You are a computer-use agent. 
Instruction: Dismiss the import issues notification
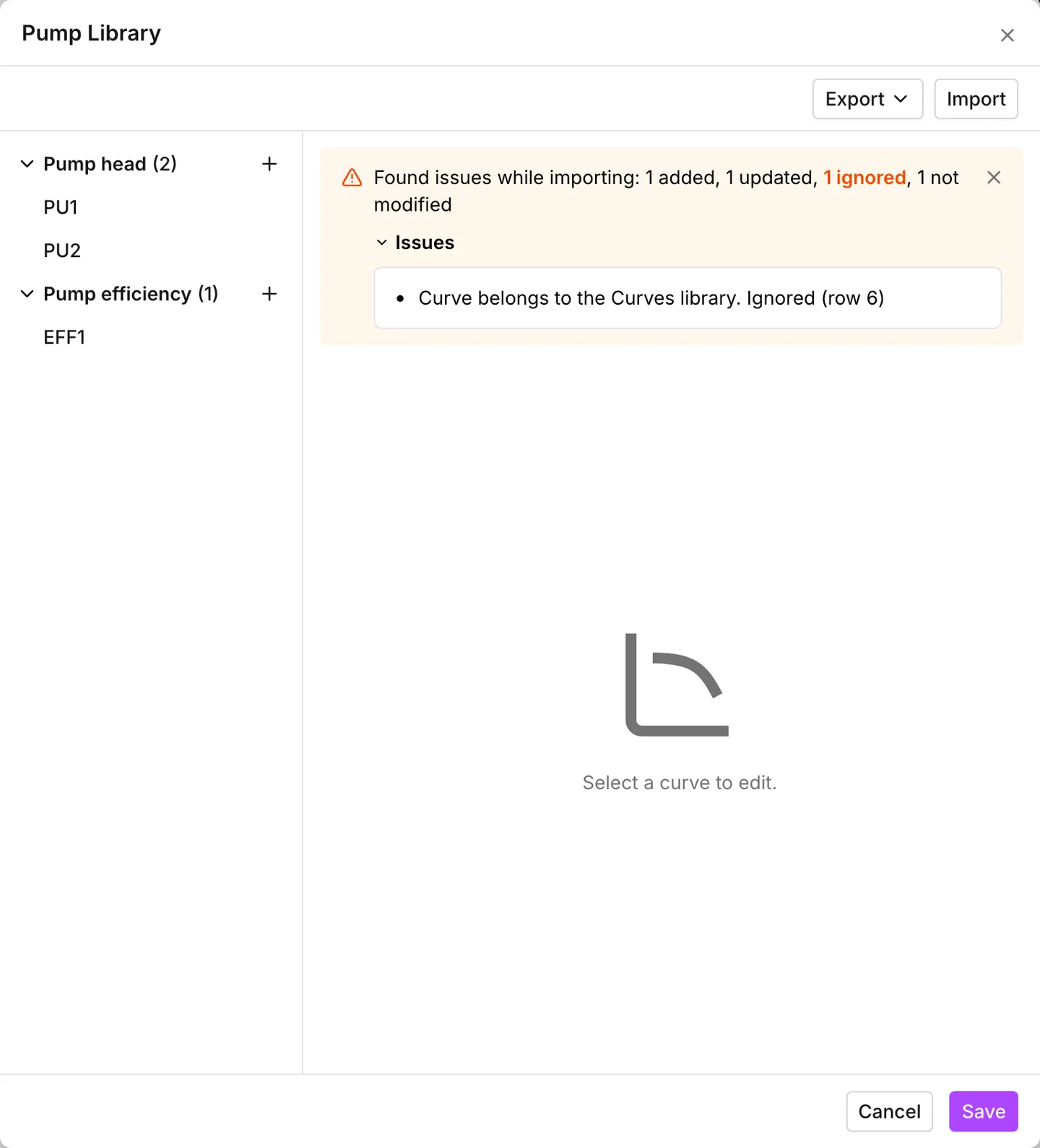(x=994, y=178)
